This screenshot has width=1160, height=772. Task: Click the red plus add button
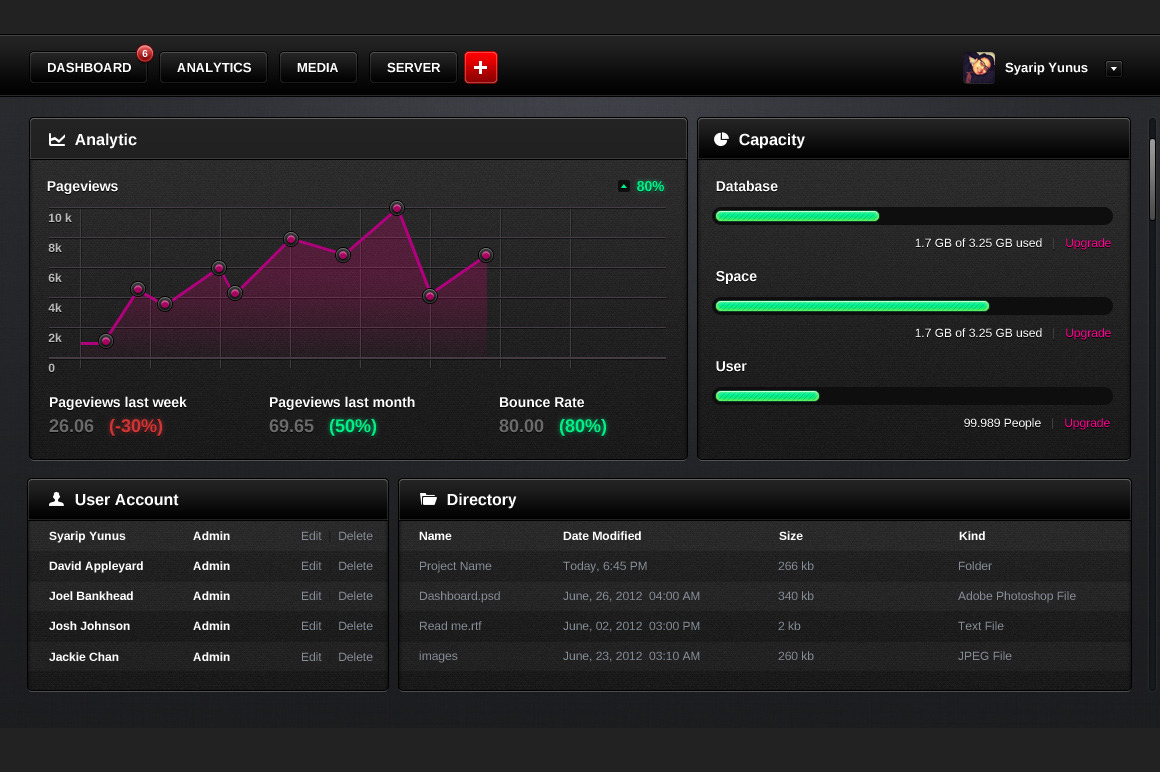point(481,68)
